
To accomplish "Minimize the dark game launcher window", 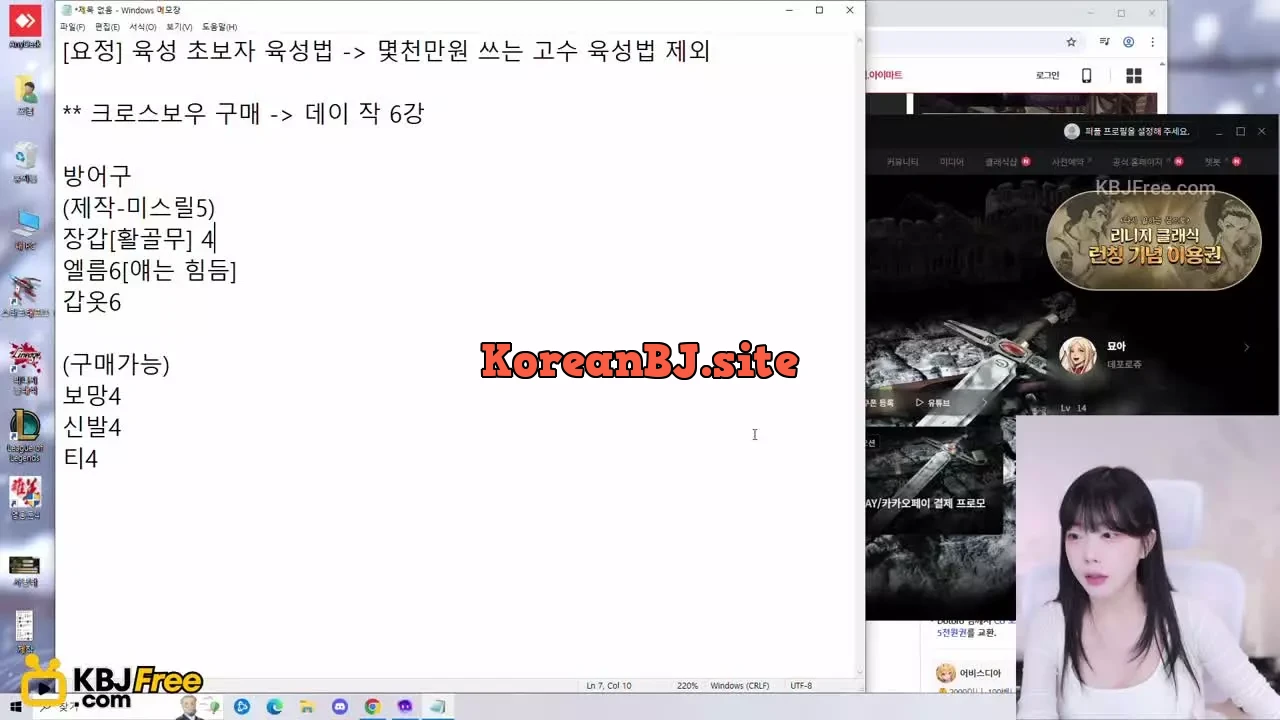I will pyautogui.click(x=1219, y=131).
